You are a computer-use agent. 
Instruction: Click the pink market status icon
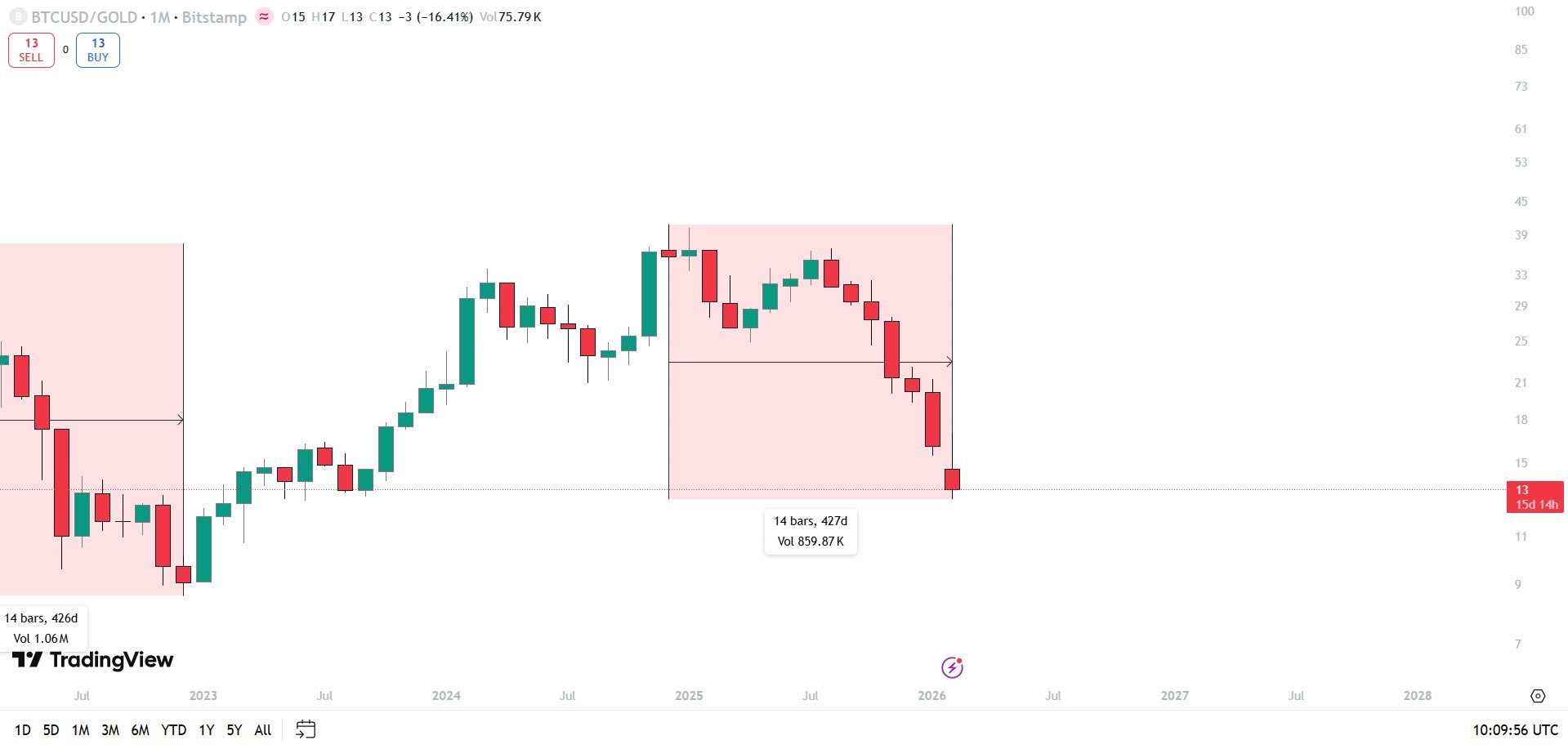point(264,17)
